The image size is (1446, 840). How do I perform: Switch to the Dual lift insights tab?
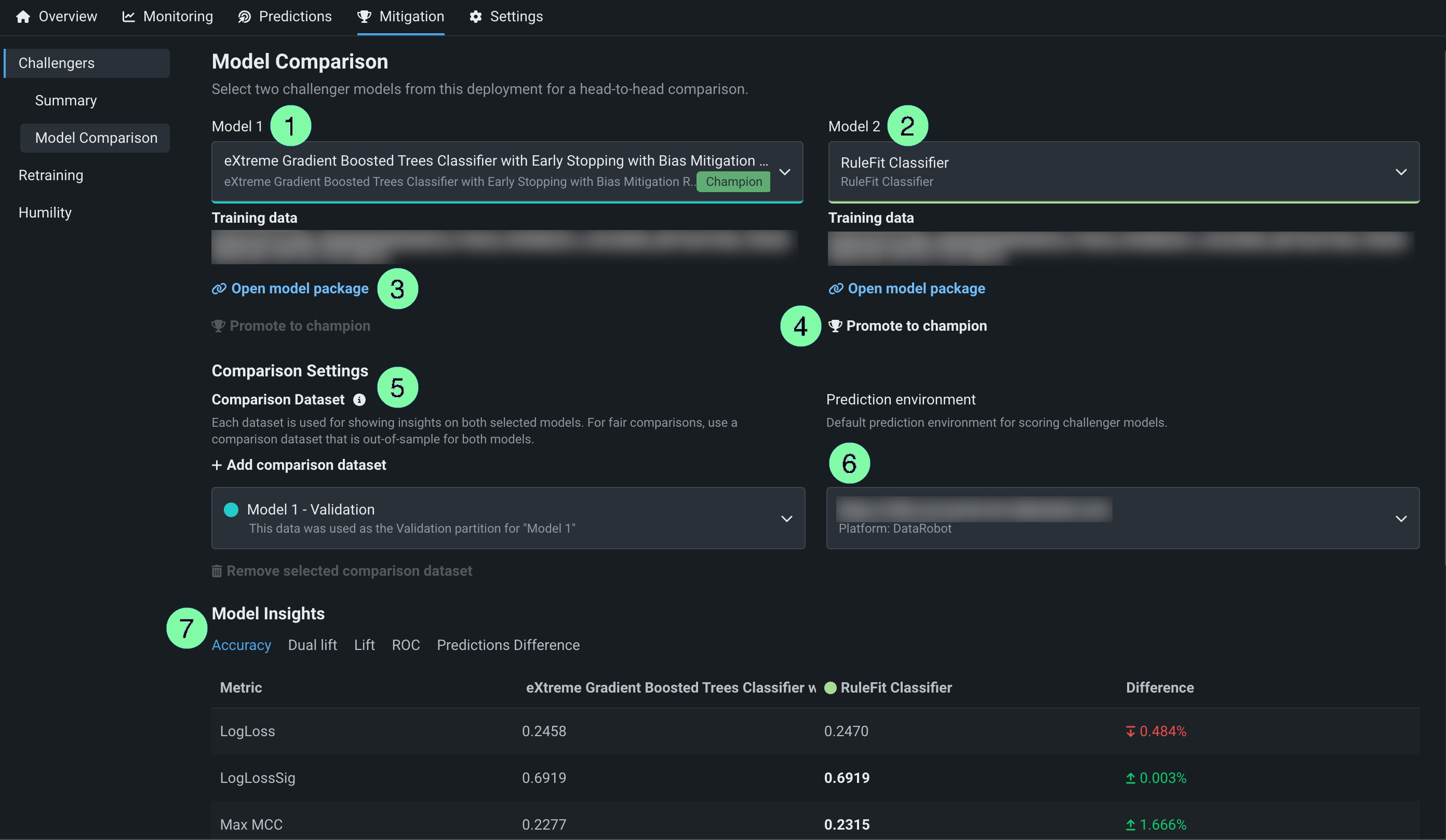click(x=312, y=645)
